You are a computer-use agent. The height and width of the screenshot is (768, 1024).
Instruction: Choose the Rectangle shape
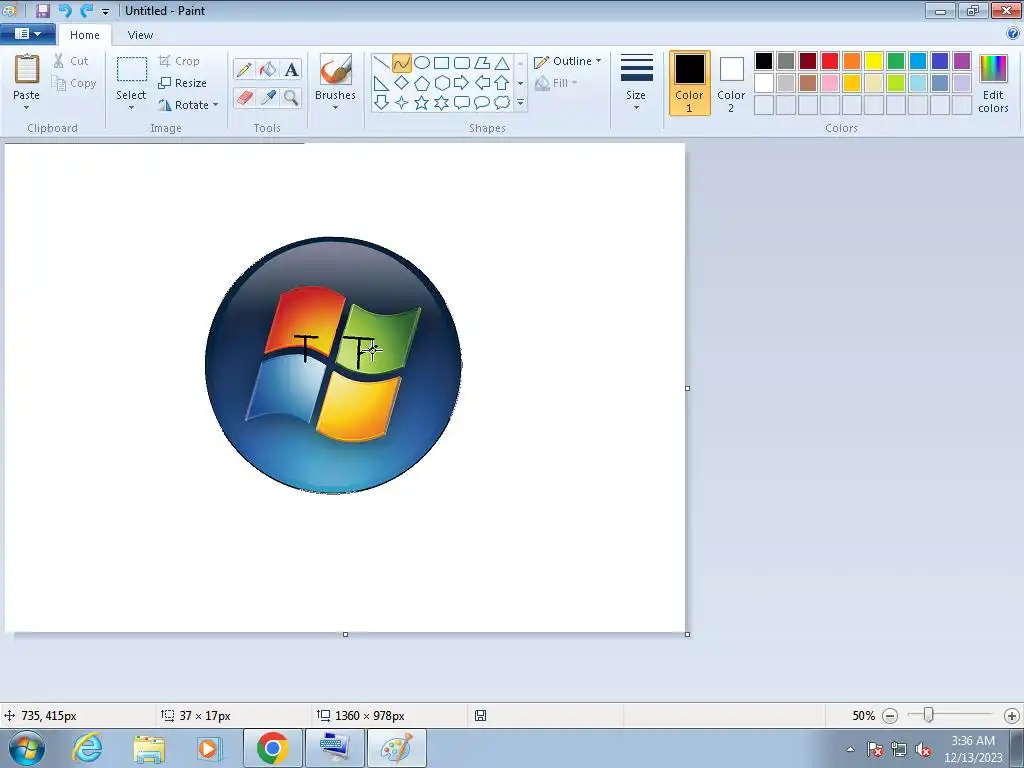point(441,63)
